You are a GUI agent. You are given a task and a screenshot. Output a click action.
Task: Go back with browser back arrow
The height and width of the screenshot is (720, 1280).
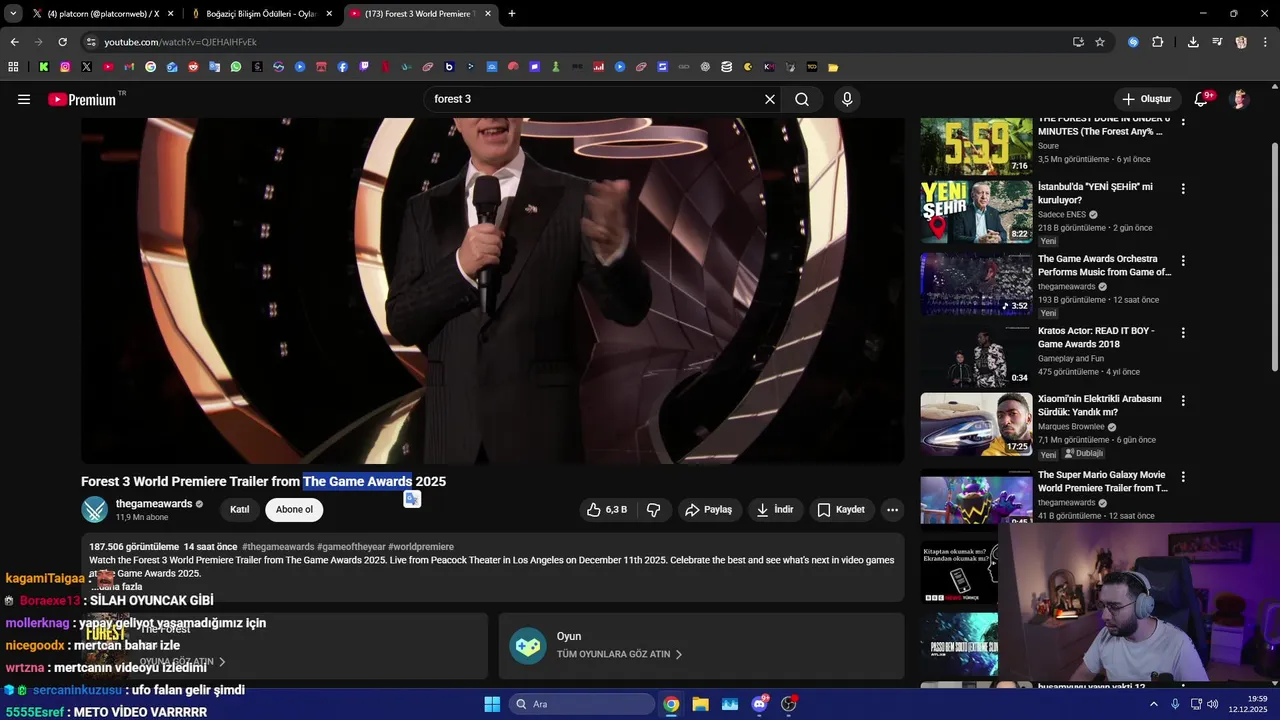[14, 42]
